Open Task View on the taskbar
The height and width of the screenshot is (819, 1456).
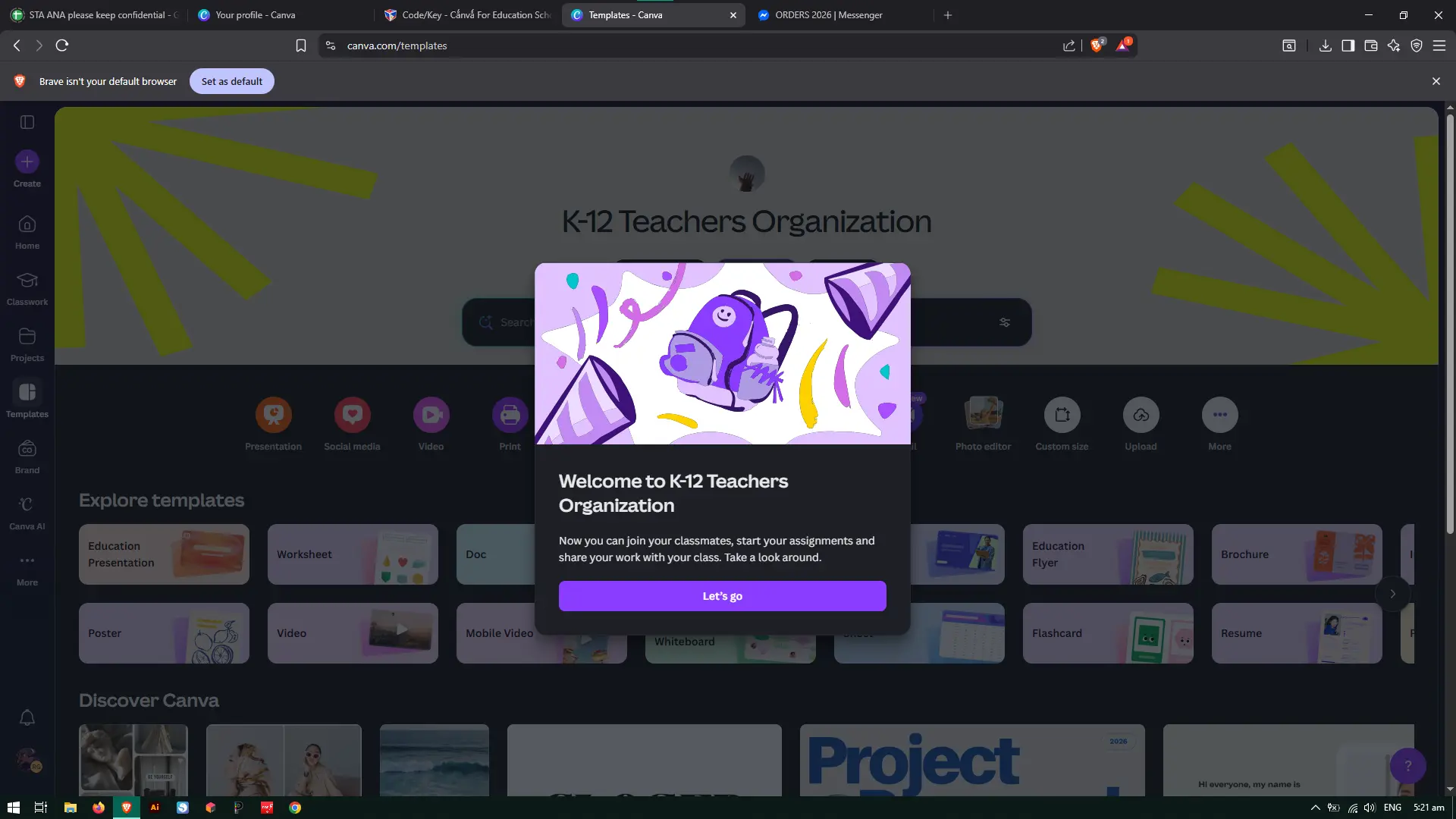pos(41,808)
